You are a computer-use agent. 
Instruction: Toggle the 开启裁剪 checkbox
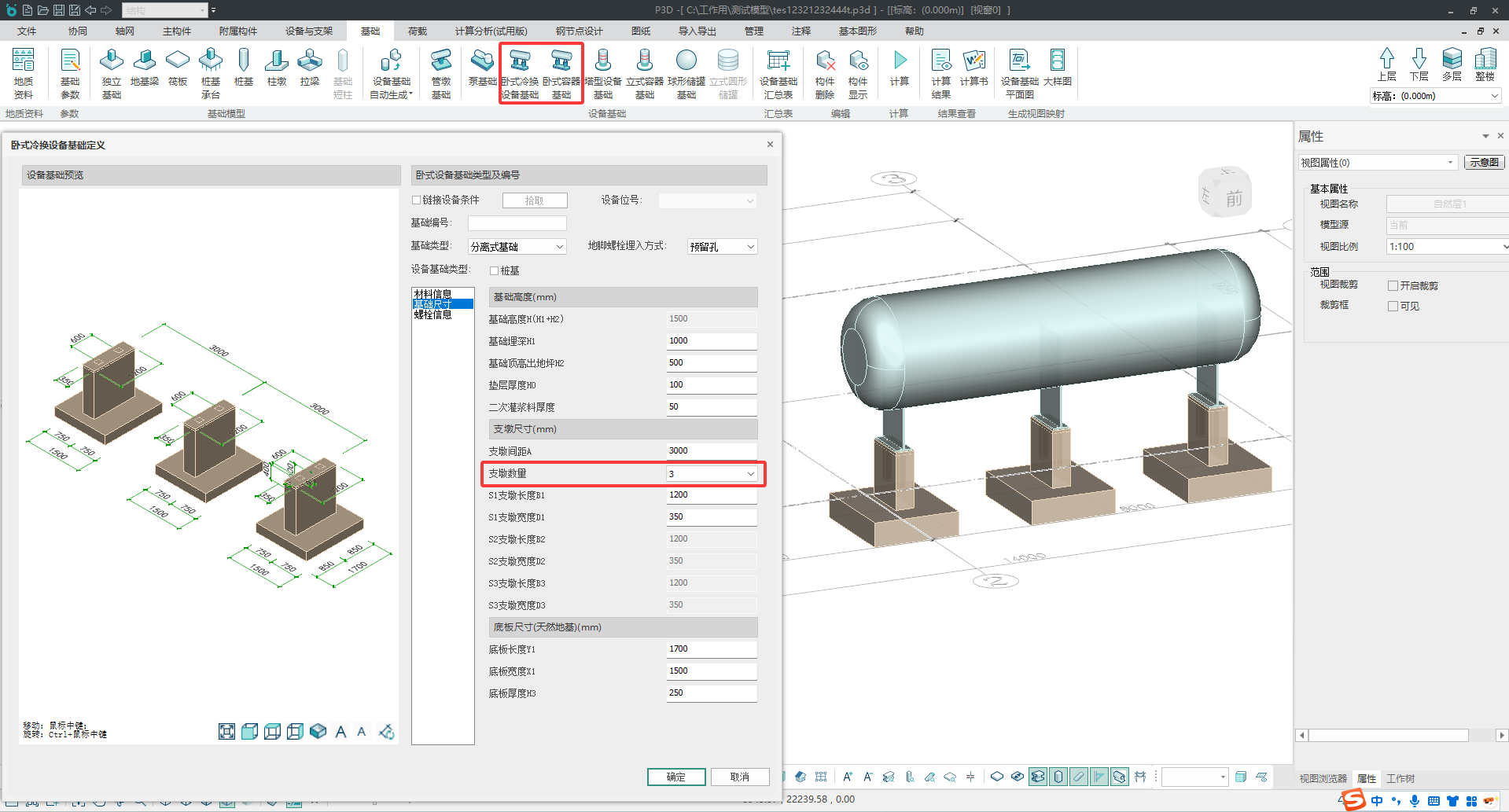[1393, 286]
